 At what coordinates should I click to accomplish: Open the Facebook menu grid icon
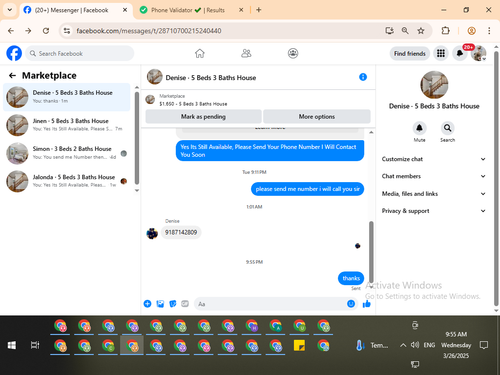[x=441, y=53]
